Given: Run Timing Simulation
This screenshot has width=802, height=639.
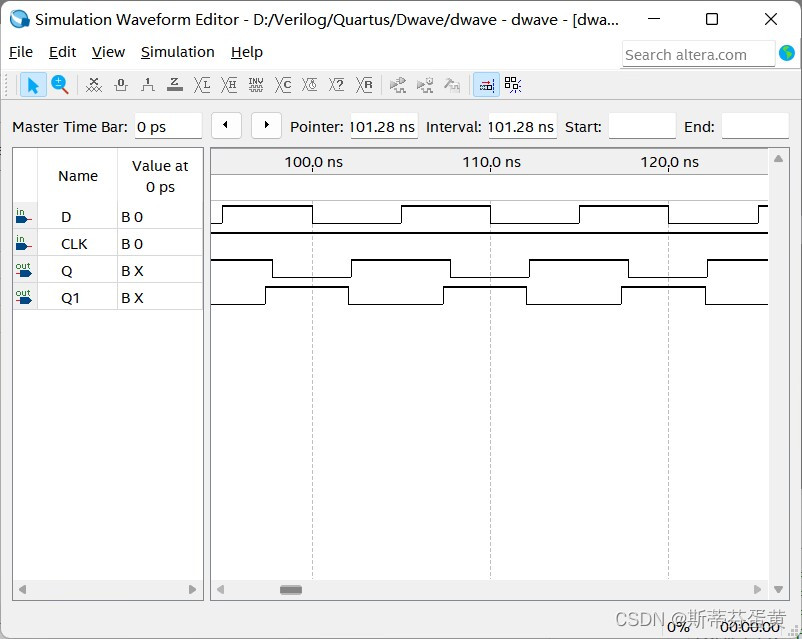Looking at the screenshot, I should [425, 85].
